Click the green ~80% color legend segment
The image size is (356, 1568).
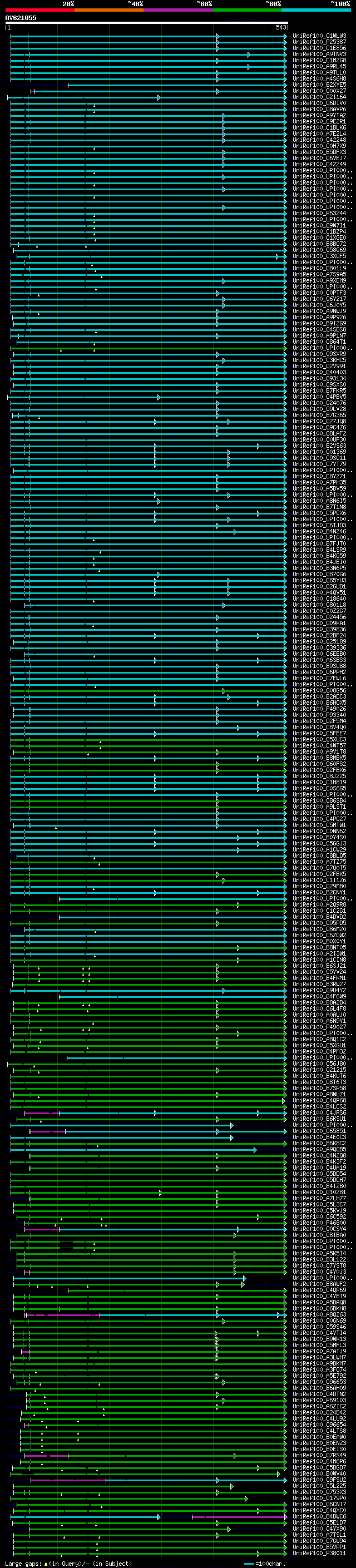click(x=247, y=10)
